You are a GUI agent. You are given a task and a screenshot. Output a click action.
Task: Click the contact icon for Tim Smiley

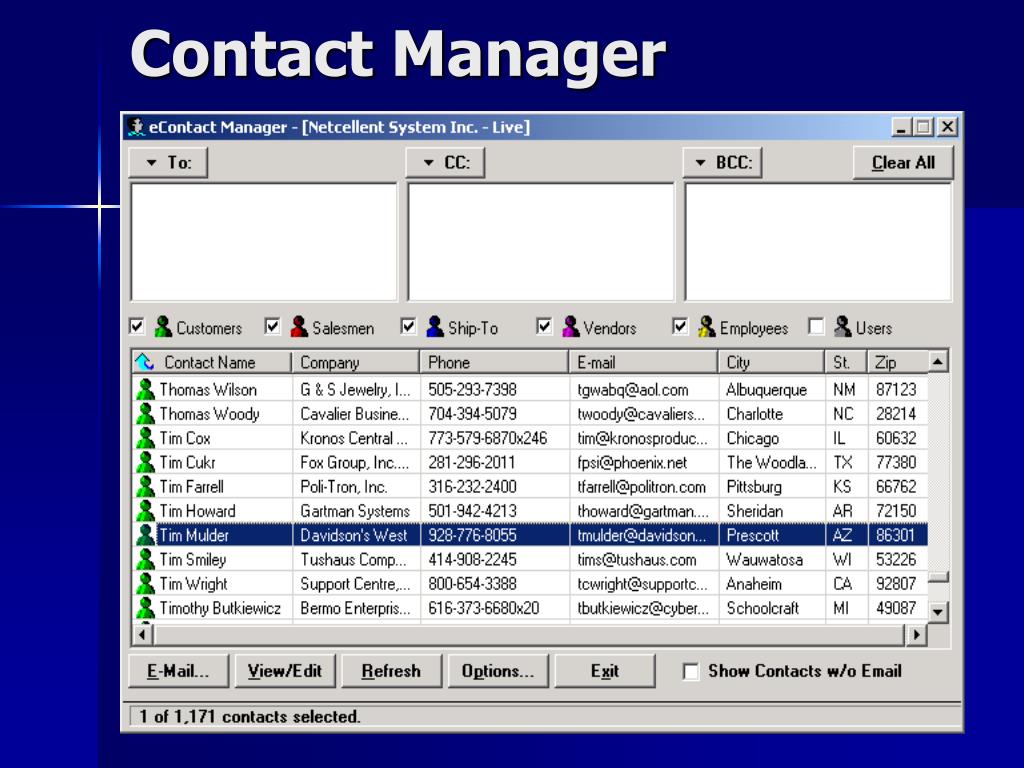tap(145, 559)
